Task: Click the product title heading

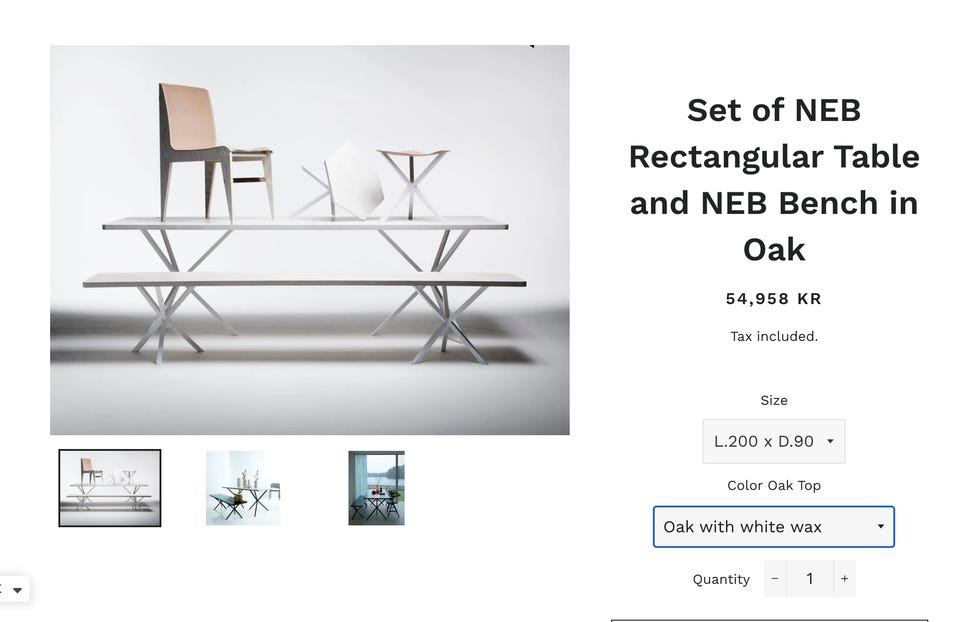Action: pos(773,179)
